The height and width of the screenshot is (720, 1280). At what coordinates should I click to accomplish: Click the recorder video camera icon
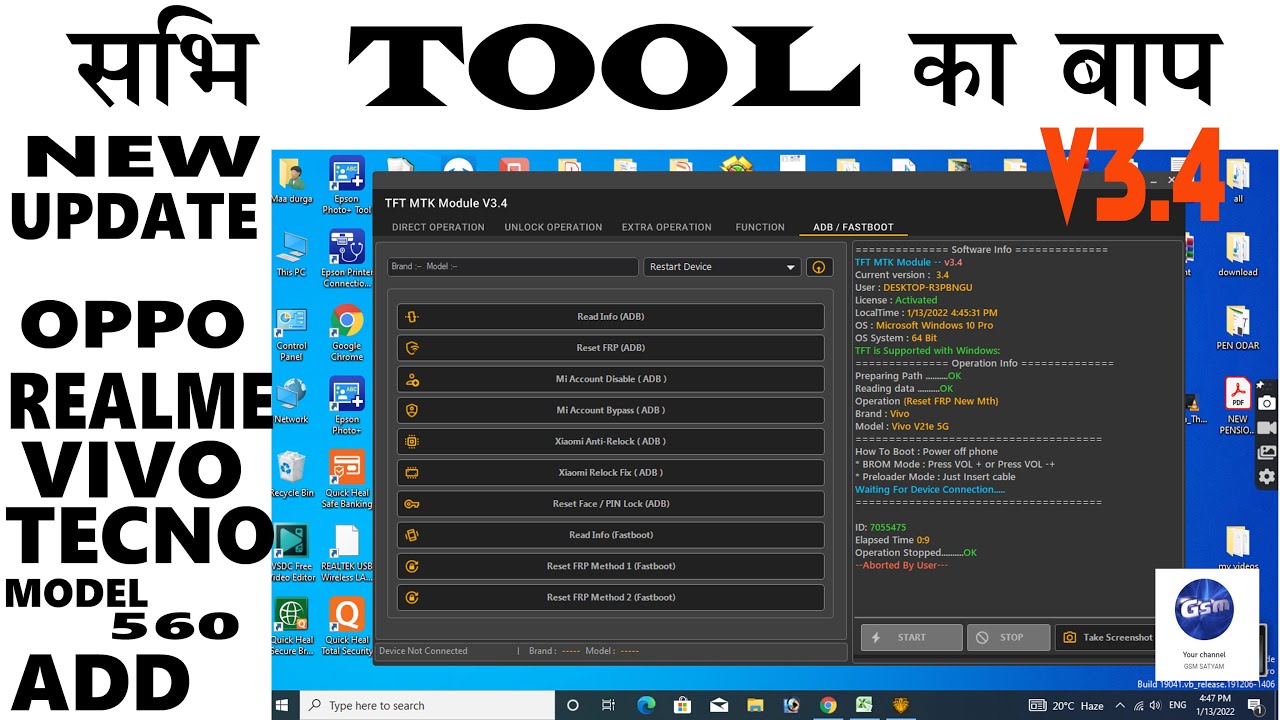point(1267,428)
